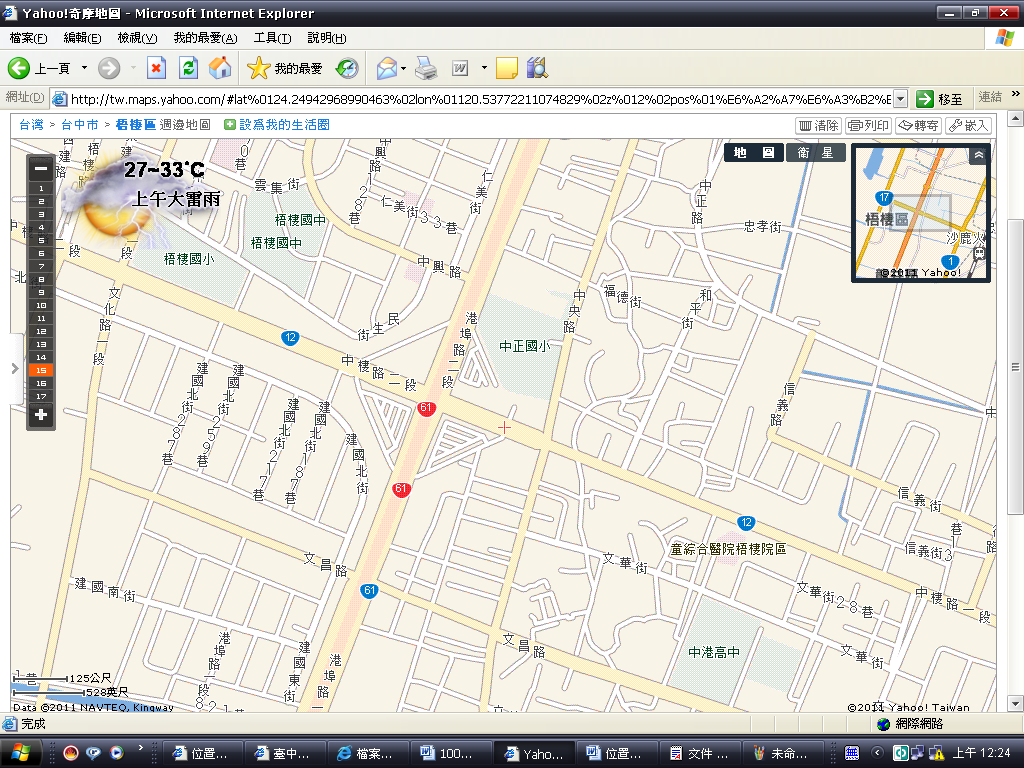Collapse the overview mini-map panel

tap(978, 155)
